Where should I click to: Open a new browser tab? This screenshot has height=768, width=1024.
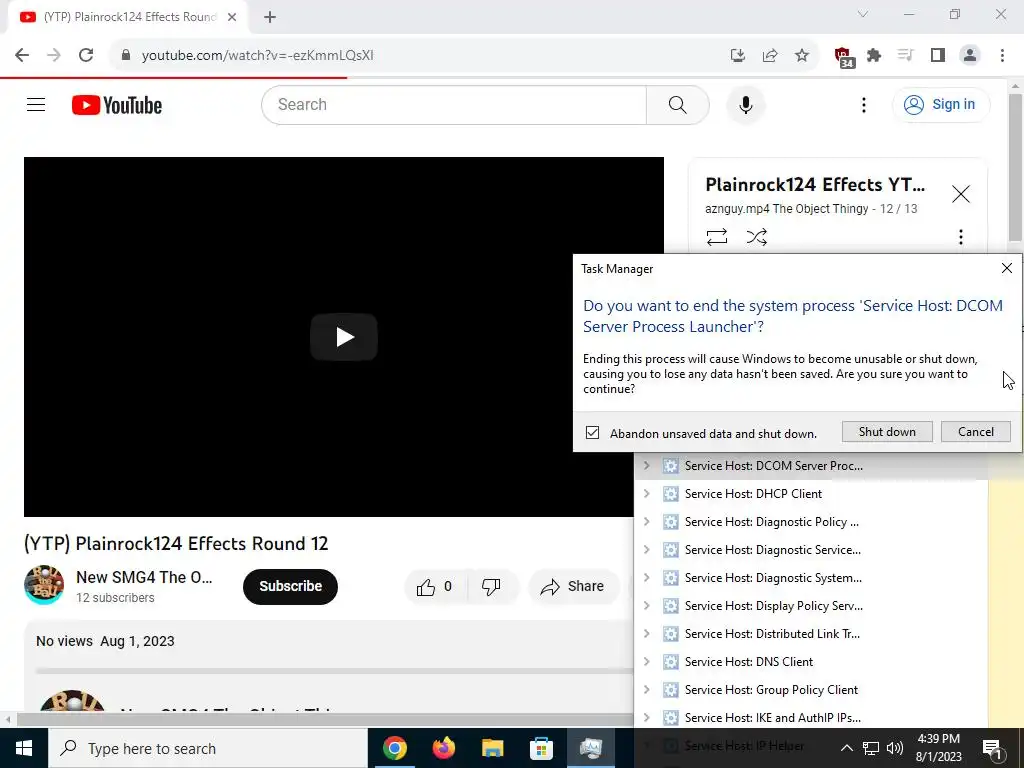click(x=270, y=17)
